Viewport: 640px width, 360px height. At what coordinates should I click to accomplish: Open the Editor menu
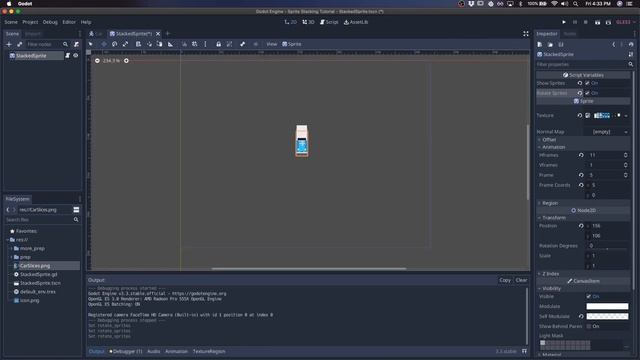(x=69, y=22)
